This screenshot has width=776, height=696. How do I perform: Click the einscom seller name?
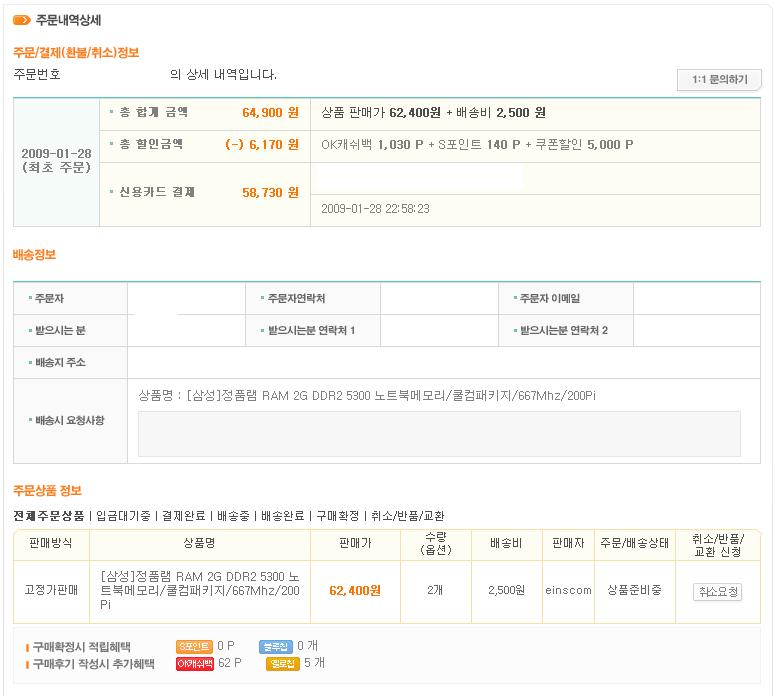click(x=568, y=591)
